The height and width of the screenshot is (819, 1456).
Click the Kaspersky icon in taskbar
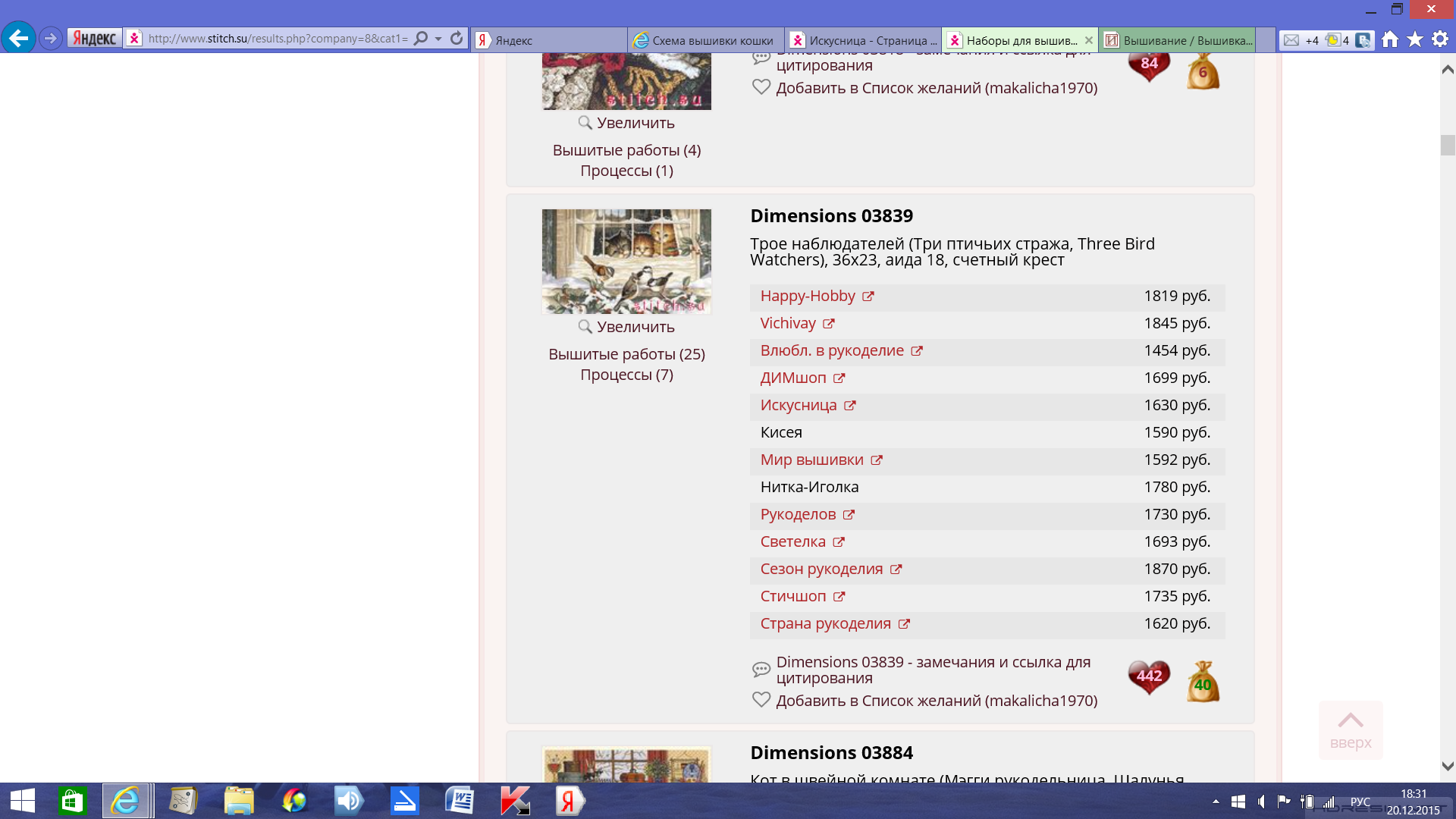pyautogui.click(x=515, y=801)
